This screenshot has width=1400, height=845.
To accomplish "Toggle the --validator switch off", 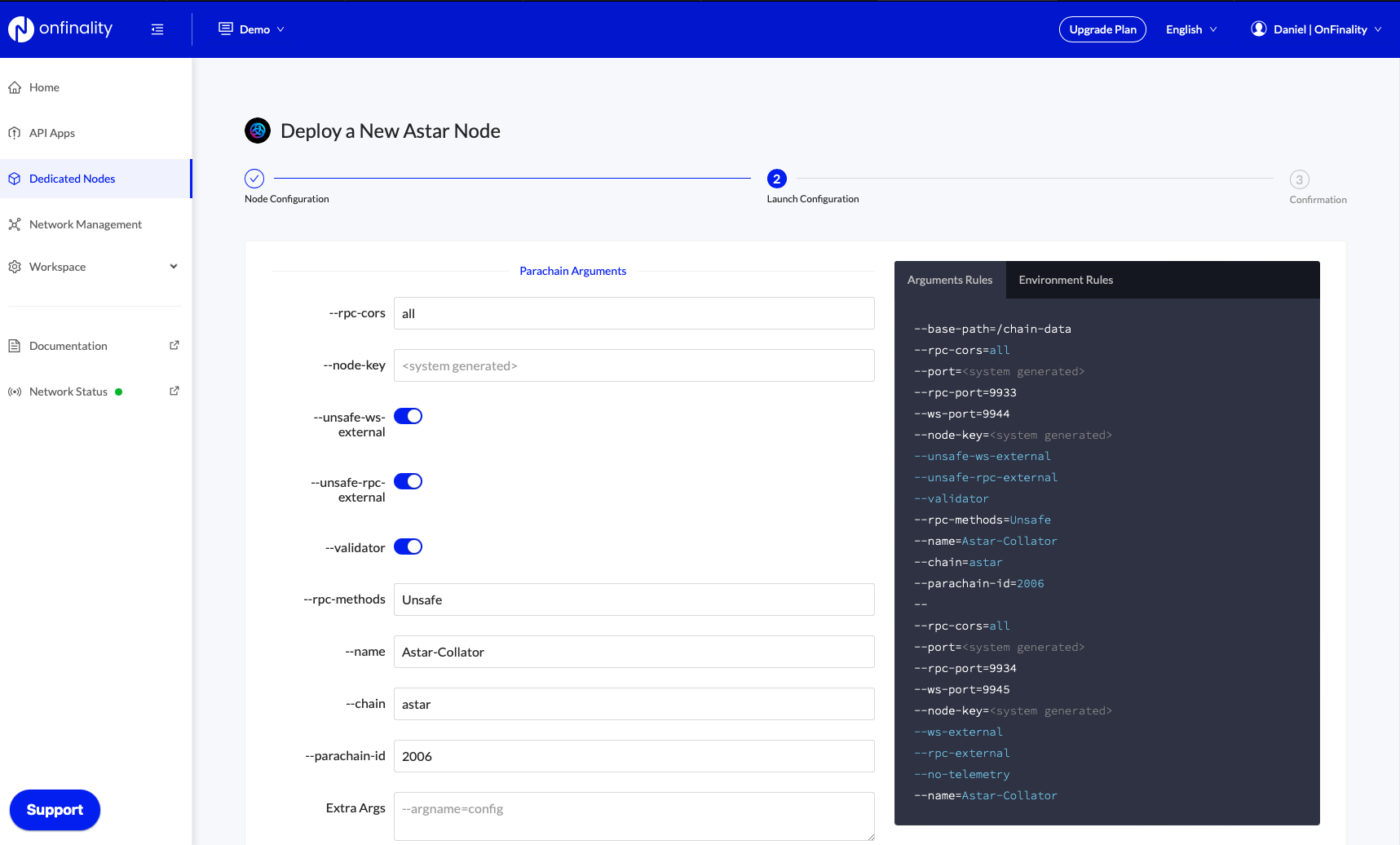I will [x=408, y=546].
